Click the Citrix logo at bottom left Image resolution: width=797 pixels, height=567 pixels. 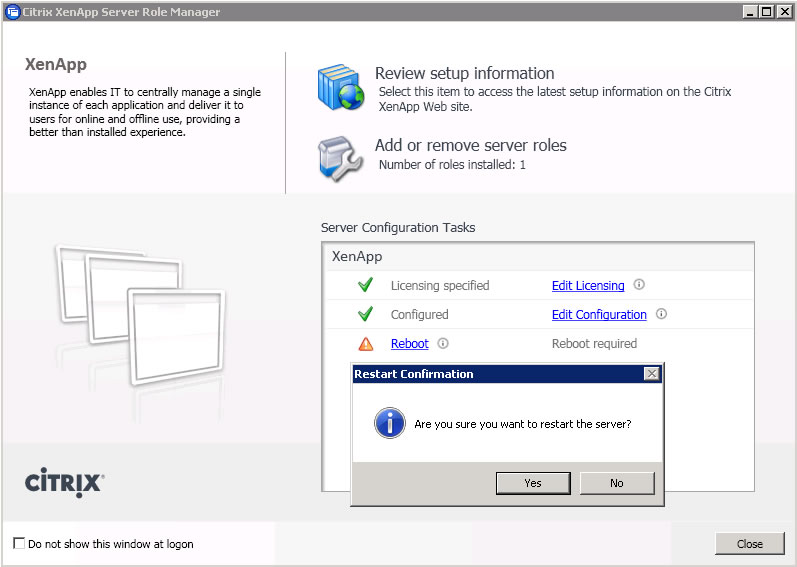tap(65, 482)
